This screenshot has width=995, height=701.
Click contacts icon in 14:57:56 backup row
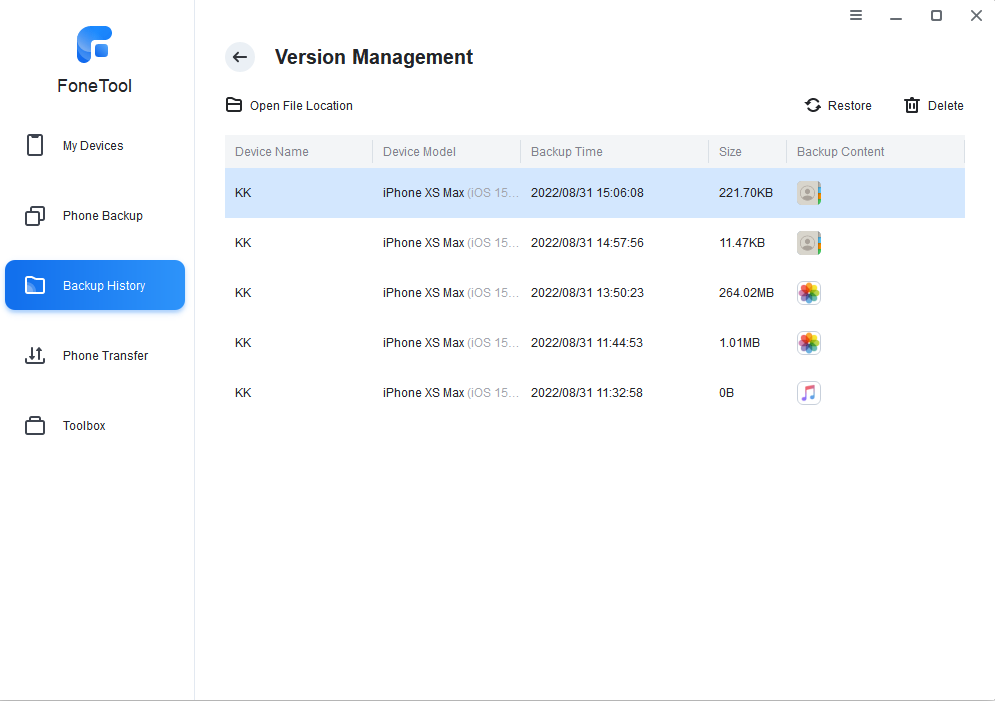point(809,243)
